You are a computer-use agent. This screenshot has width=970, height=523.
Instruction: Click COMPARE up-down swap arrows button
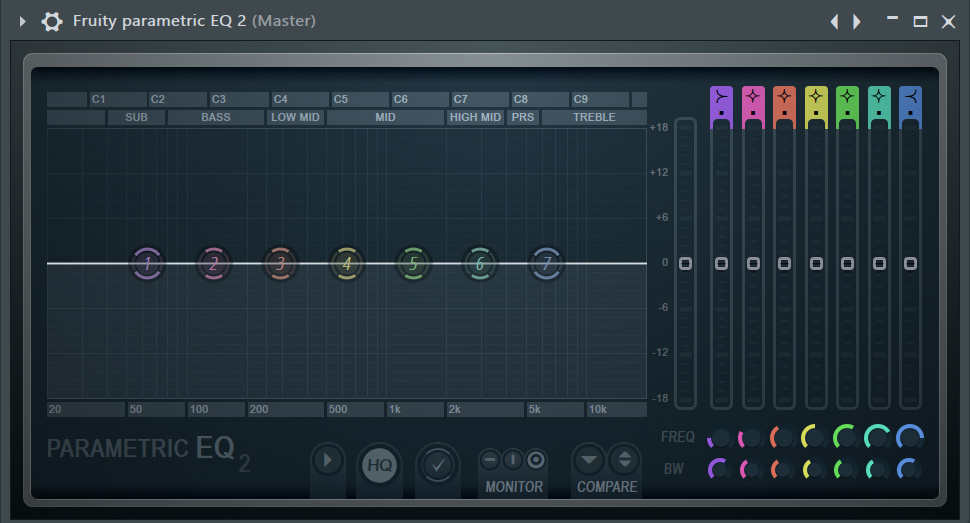coord(625,460)
